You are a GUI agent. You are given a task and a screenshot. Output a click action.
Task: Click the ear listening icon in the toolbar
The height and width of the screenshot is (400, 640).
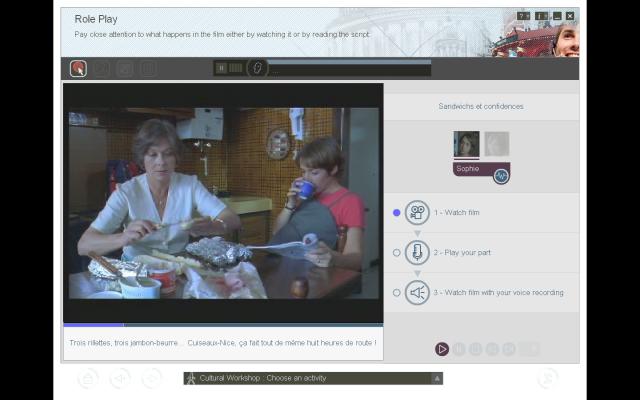(257, 68)
